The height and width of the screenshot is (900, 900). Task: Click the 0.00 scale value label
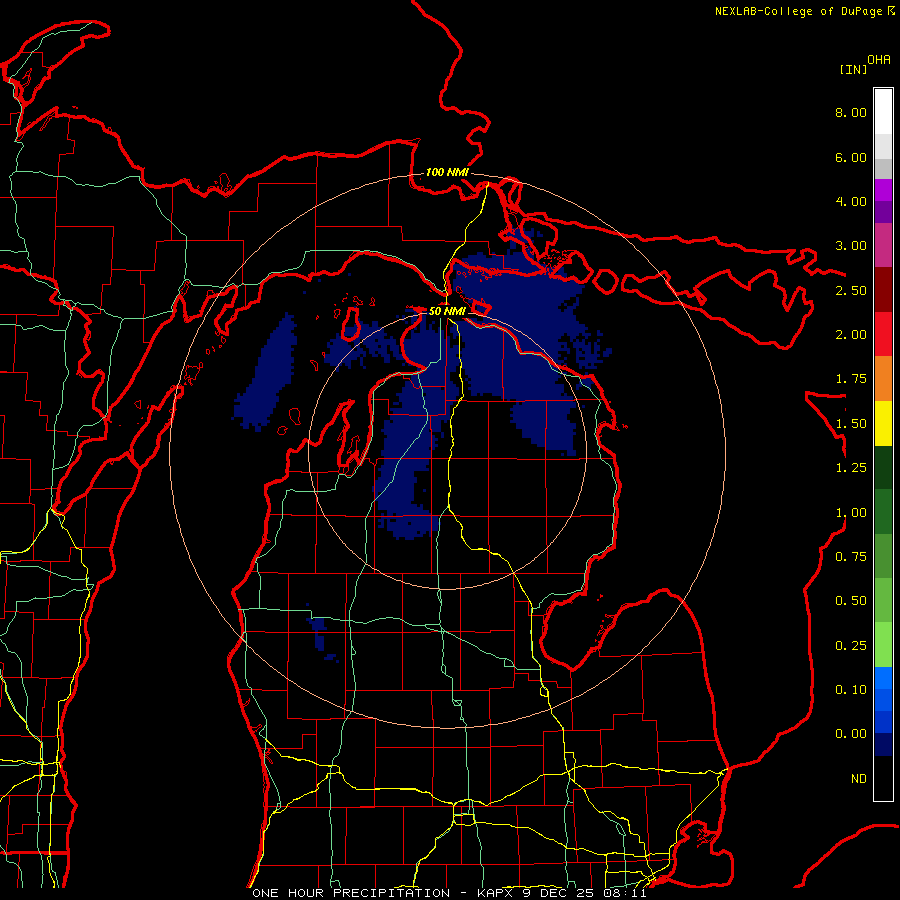[x=851, y=734]
